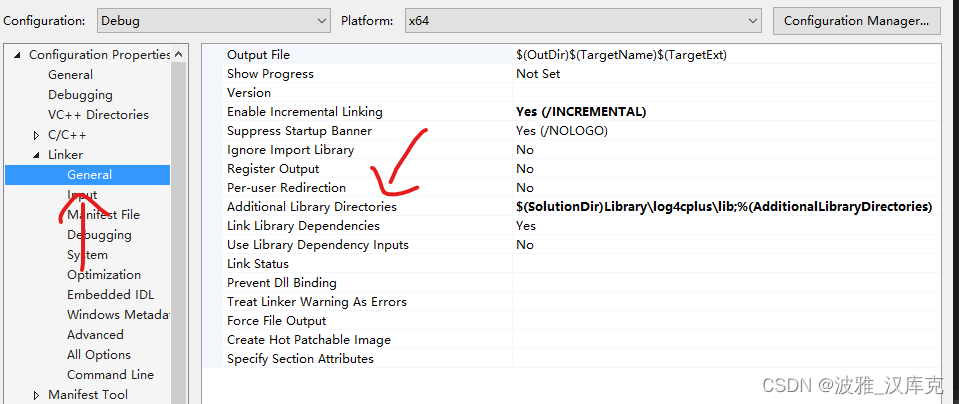Expand the Manifest Tool node arrow
The image size is (959, 404).
36,395
